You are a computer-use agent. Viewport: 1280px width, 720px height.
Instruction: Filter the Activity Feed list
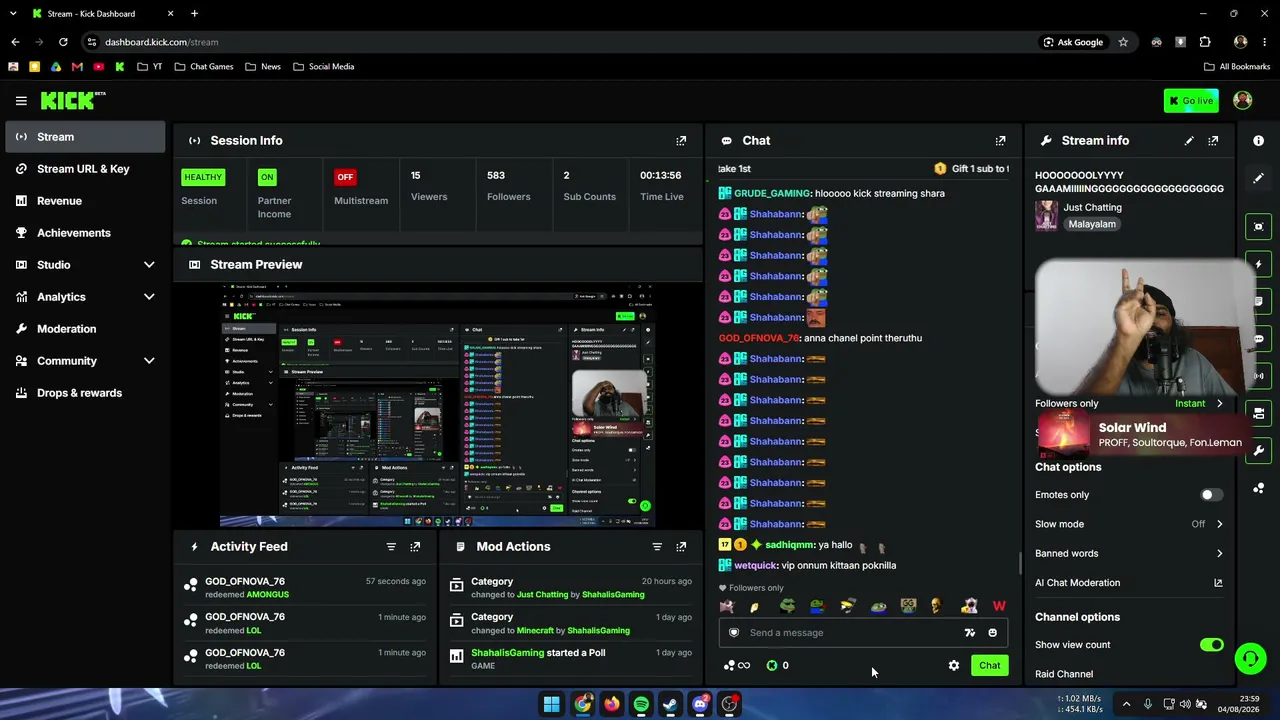click(x=391, y=547)
